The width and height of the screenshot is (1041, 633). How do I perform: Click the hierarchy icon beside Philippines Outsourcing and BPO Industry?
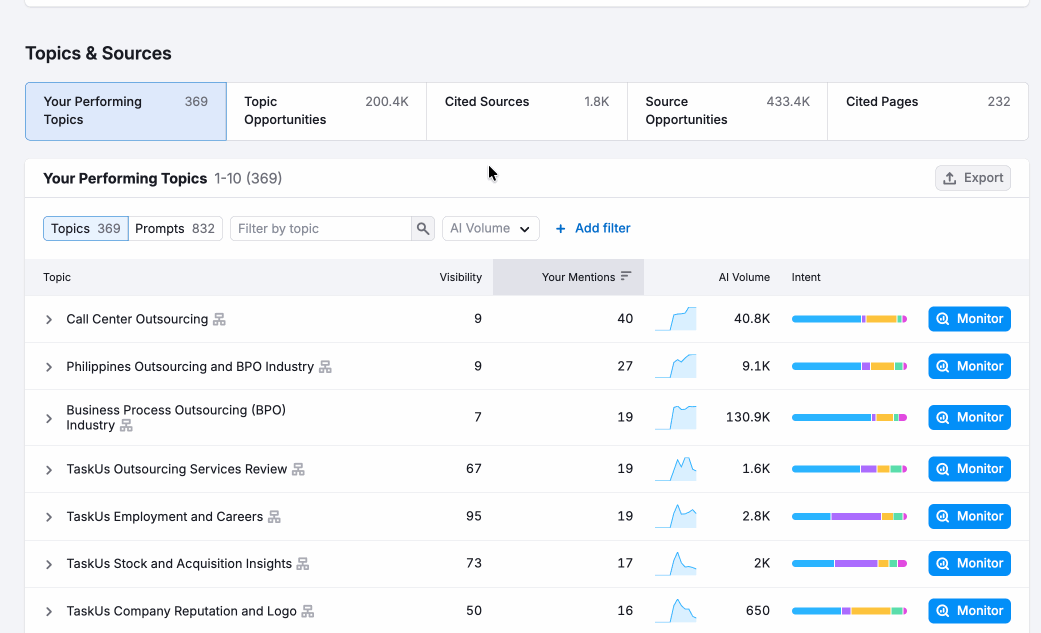pyautogui.click(x=325, y=367)
